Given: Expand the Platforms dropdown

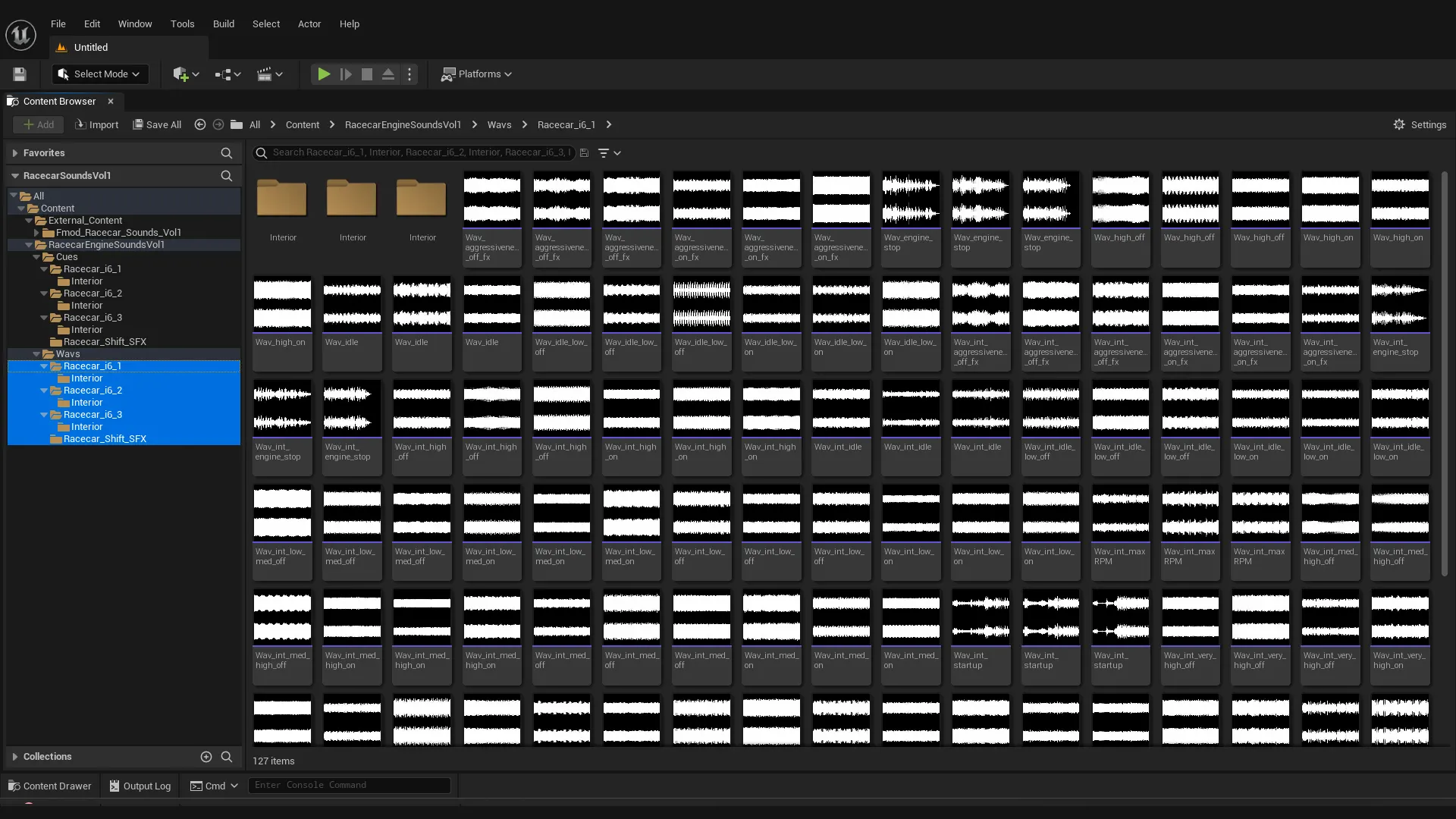Looking at the screenshot, I should pos(477,74).
